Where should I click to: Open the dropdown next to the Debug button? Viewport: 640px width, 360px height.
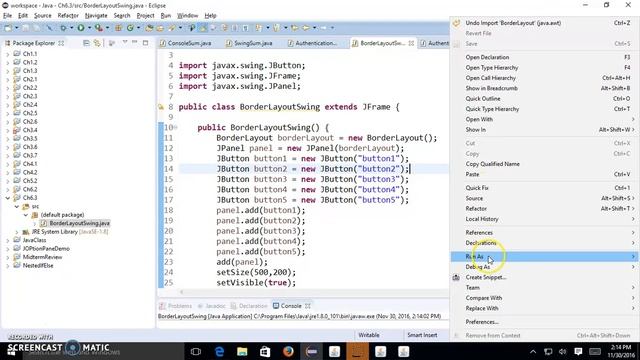[x=71, y=28]
